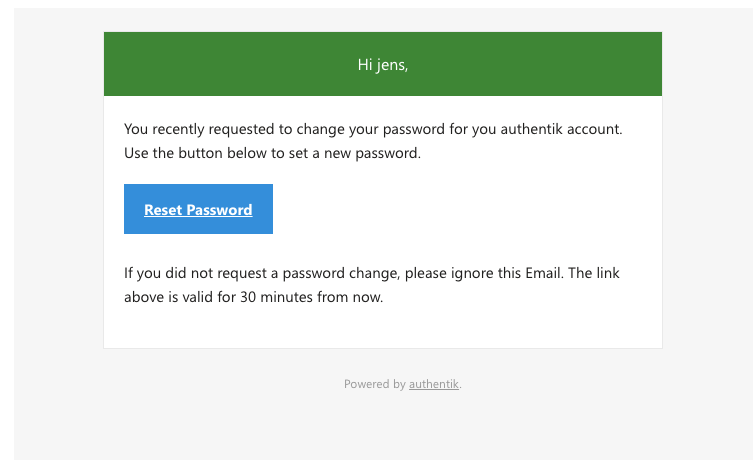
Task: Click the "Hi jens," greeting text
Action: pyautogui.click(x=383, y=65)
